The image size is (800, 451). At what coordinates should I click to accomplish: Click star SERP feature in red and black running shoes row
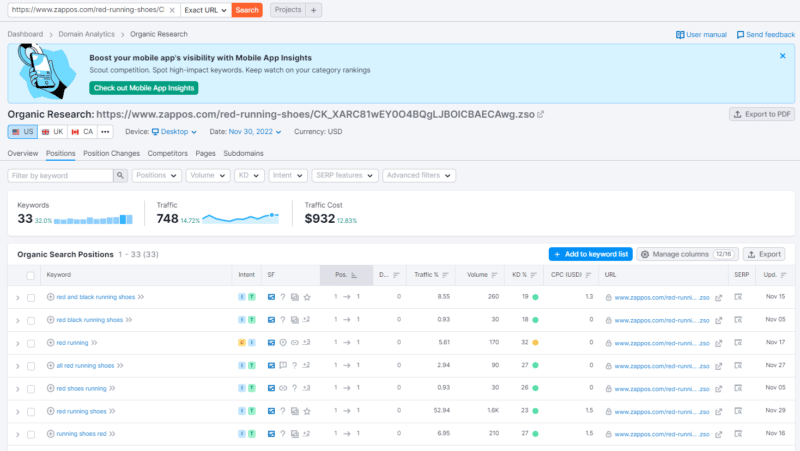coord(307,297)
